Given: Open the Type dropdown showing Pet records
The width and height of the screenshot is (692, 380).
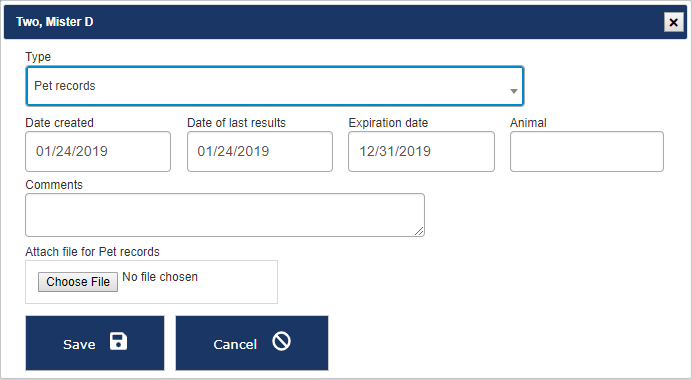Looking at the screenshot, I should pyautogui.click(x=275, y=86).
